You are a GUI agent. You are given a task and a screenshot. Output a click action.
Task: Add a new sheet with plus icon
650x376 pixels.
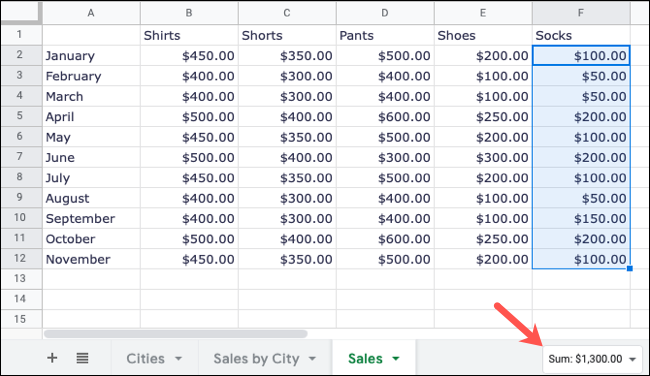click(x=52, y=358)
